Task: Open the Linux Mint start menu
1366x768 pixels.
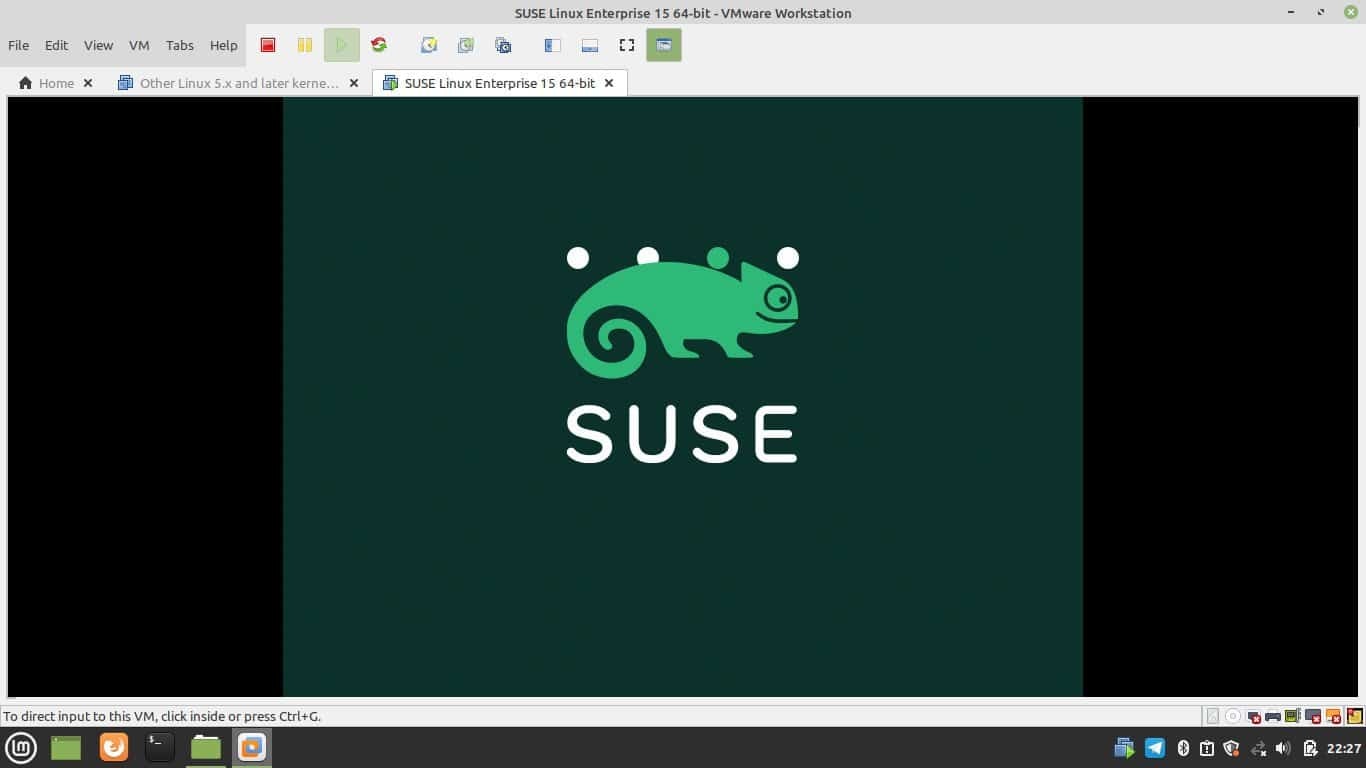Action: click(x=21, y=747)
